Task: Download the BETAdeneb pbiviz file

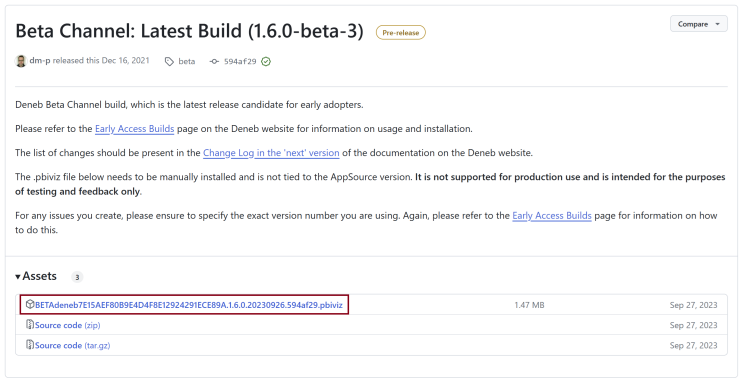Action: (189, 305)
